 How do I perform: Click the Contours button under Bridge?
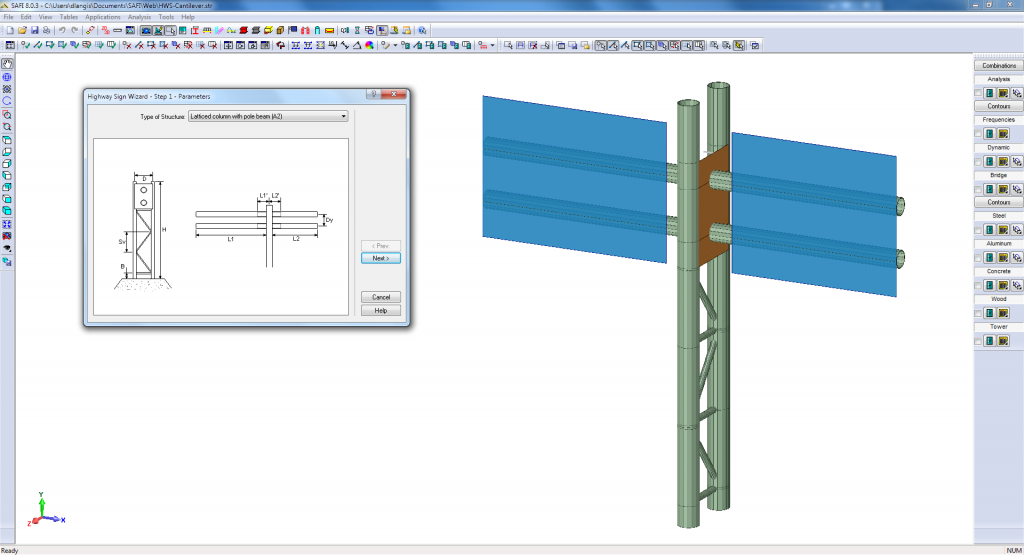coord(999,202)
